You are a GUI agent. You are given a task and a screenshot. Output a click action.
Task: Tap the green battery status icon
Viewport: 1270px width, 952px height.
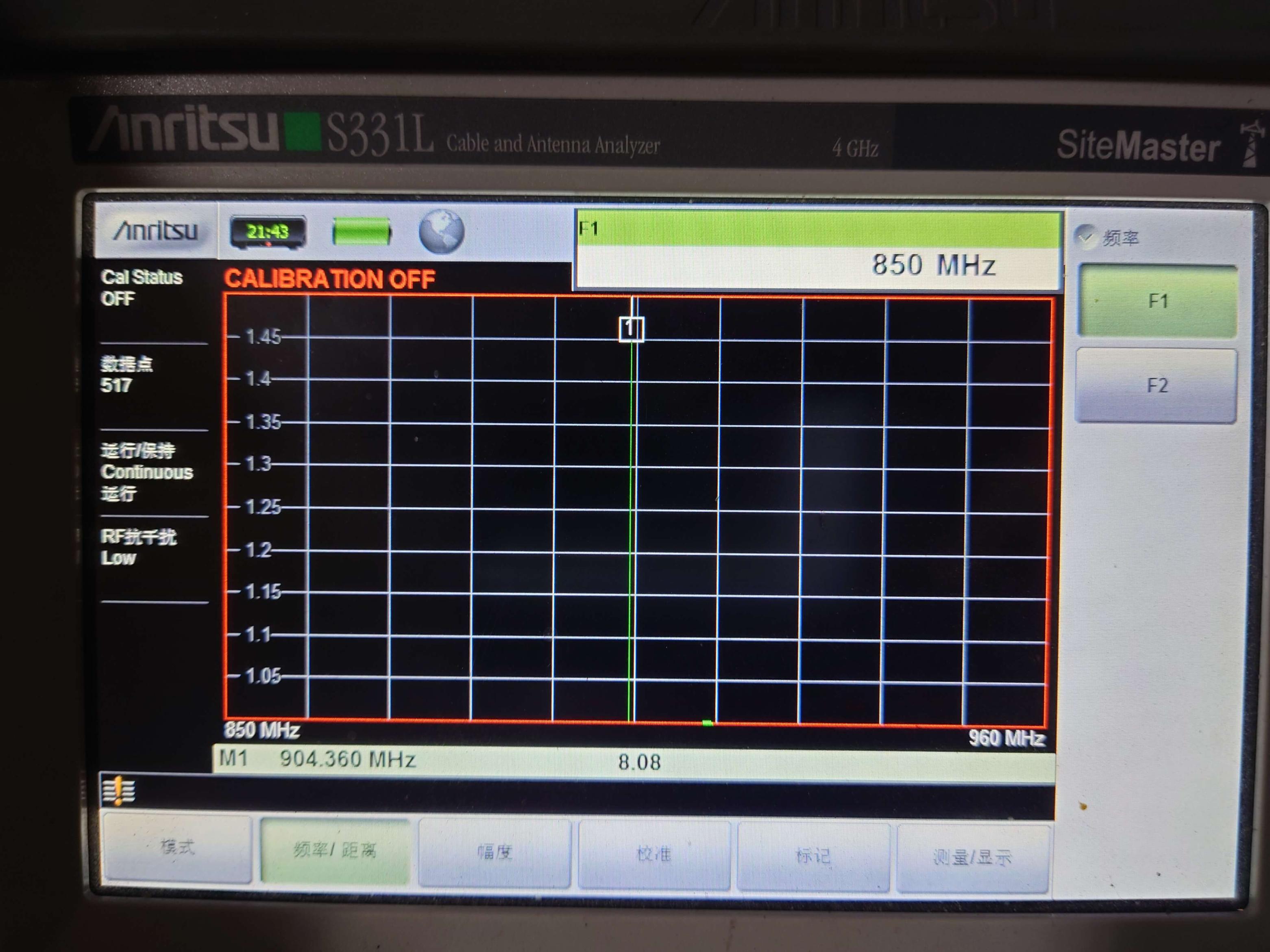[x=362, y=233]
